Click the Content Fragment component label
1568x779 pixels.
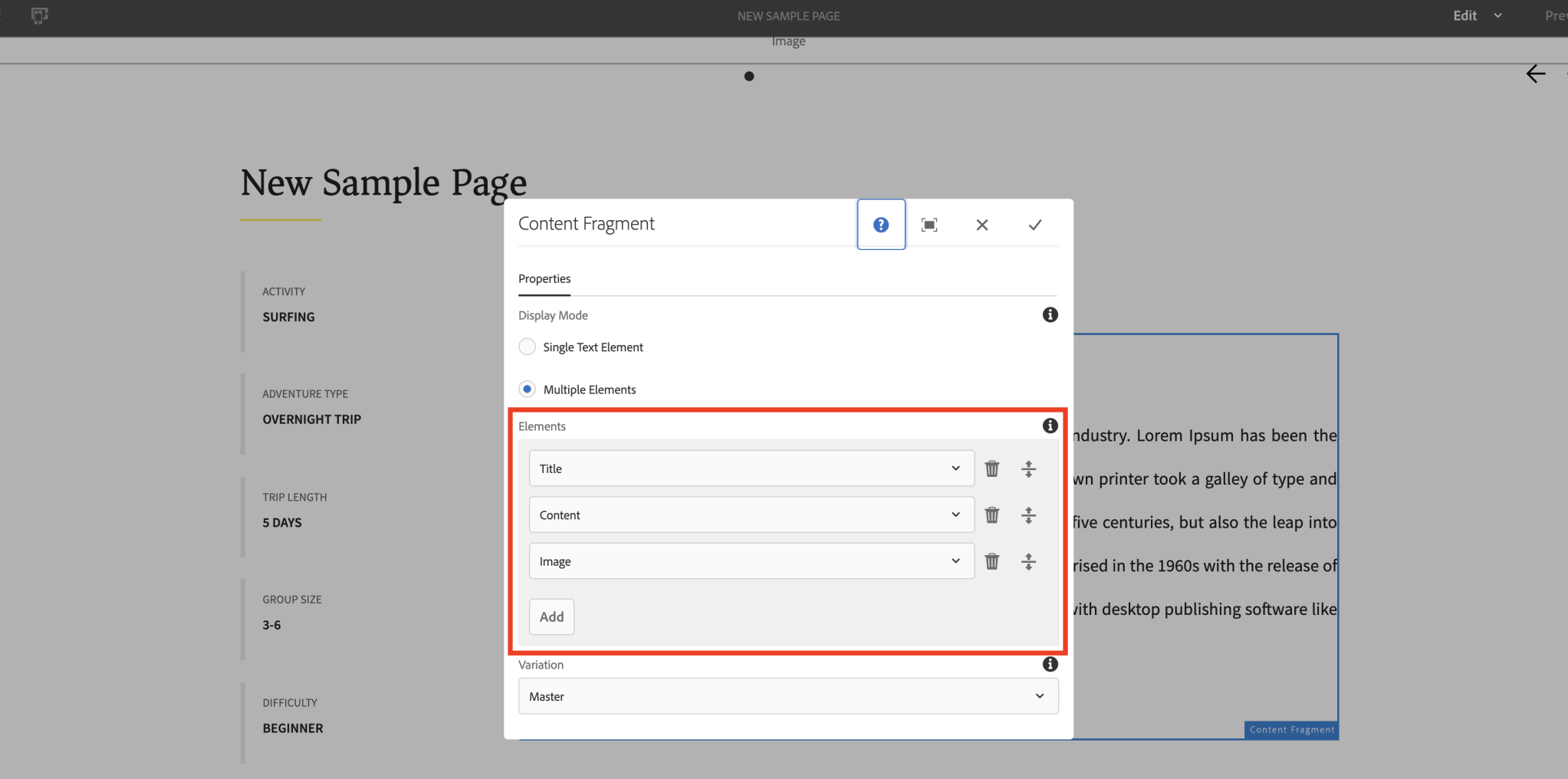[1291, 729]
